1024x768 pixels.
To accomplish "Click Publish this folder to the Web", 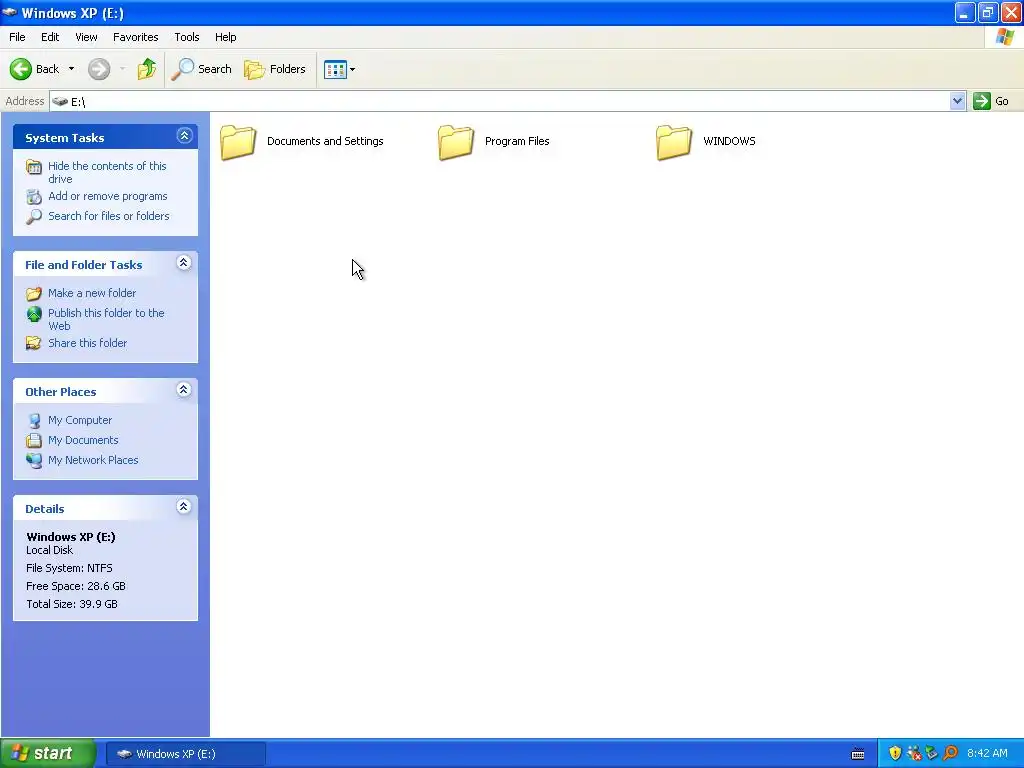I will [x=106, y=319].
